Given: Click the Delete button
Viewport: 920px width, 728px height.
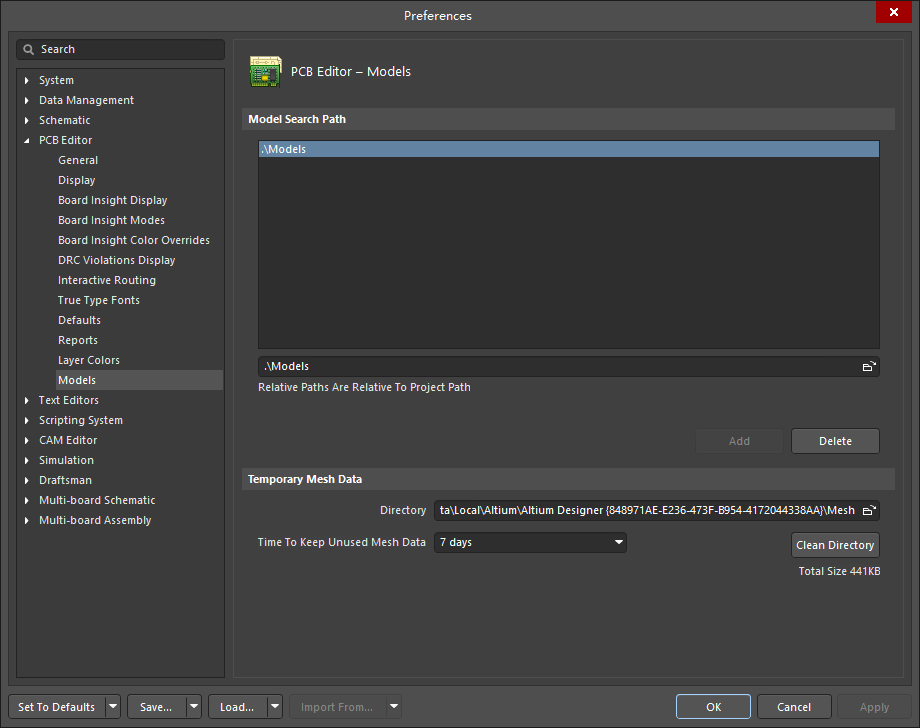Looking at the screenshot, I should pyautogui.click(x=835, y=441).
